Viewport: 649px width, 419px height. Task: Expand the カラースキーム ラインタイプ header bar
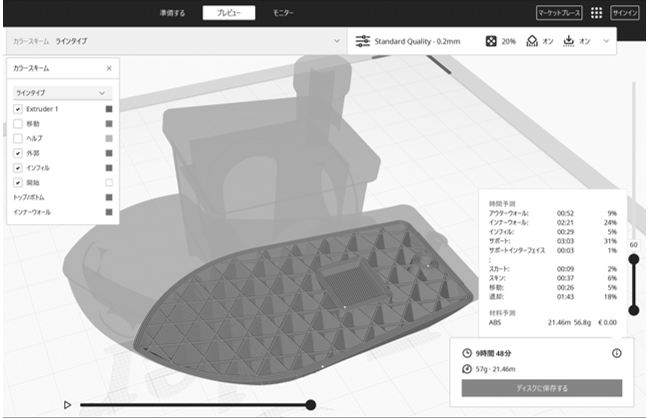[175, 41]
